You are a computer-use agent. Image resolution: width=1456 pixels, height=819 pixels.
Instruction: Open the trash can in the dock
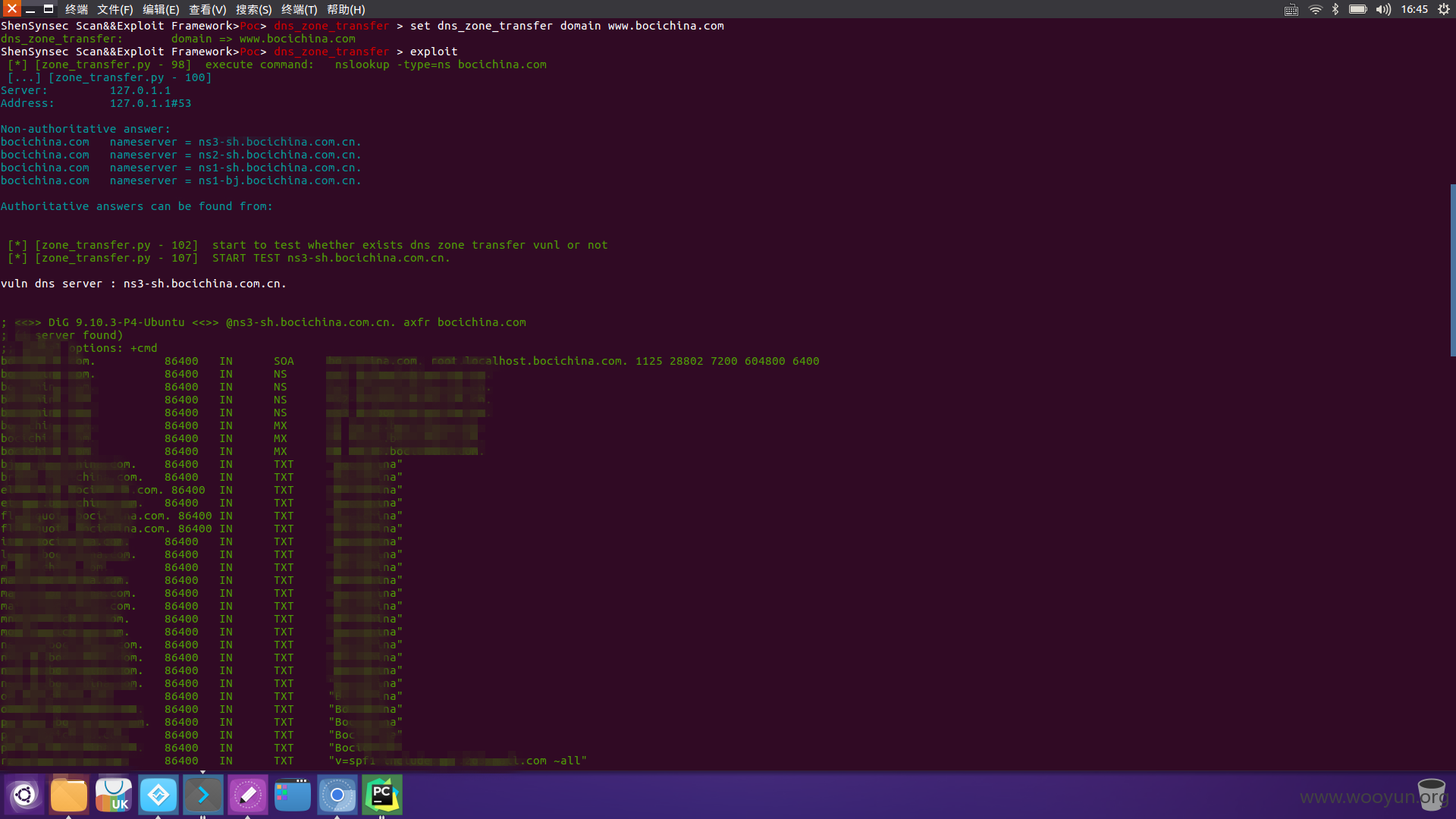pos(1432,795)
